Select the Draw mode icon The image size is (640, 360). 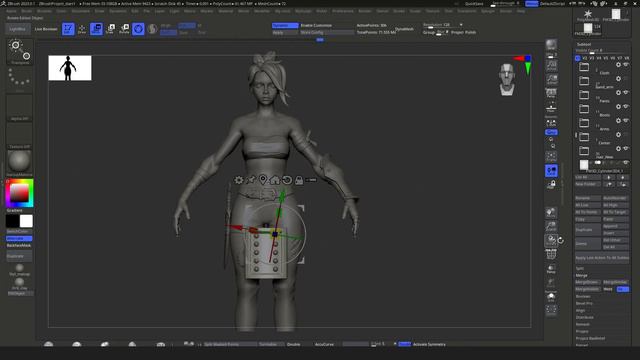pos(82,29)
